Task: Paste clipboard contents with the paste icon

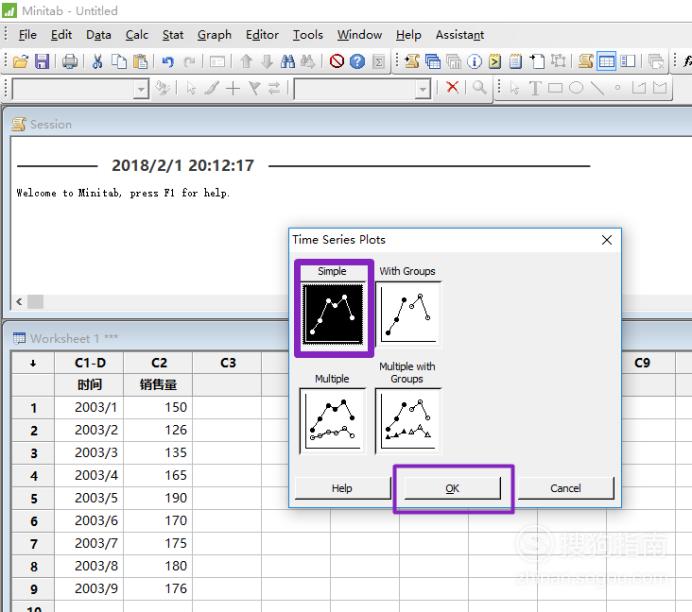Action: (x=140, y=61)
